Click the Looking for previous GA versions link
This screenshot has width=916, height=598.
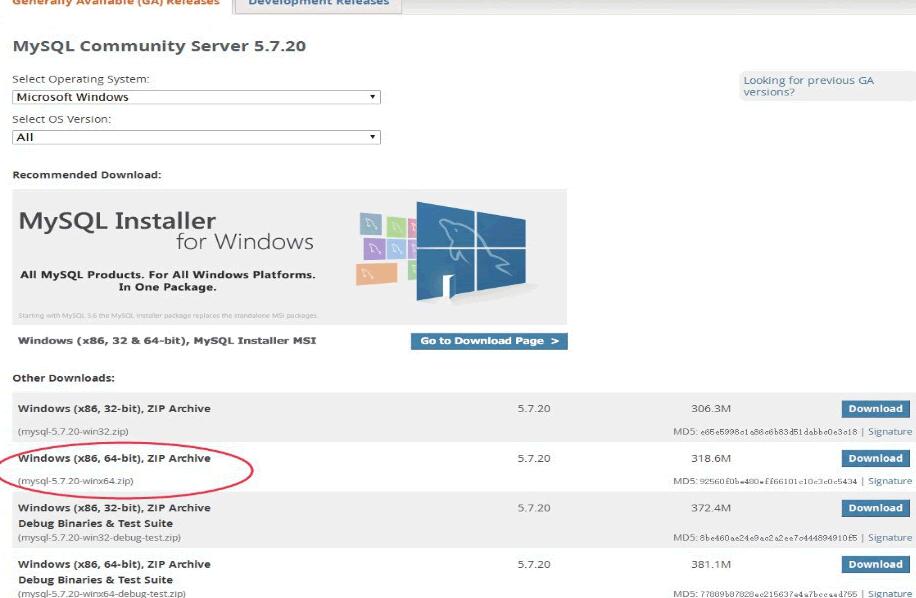pos(808,86)
